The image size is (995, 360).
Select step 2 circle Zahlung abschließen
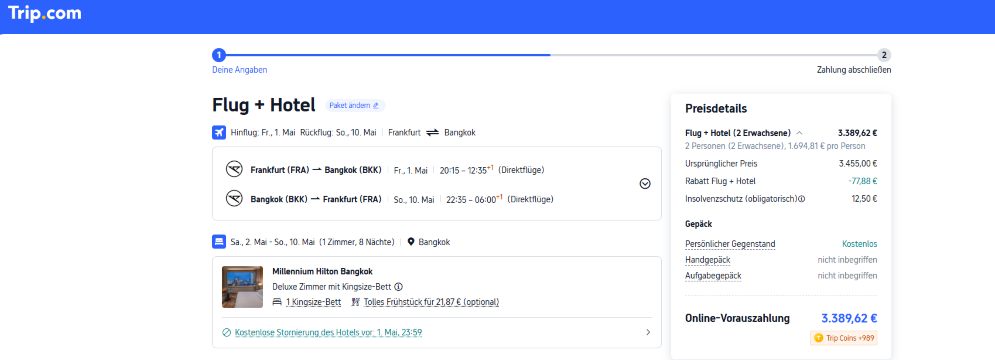(x=884, y=55)
